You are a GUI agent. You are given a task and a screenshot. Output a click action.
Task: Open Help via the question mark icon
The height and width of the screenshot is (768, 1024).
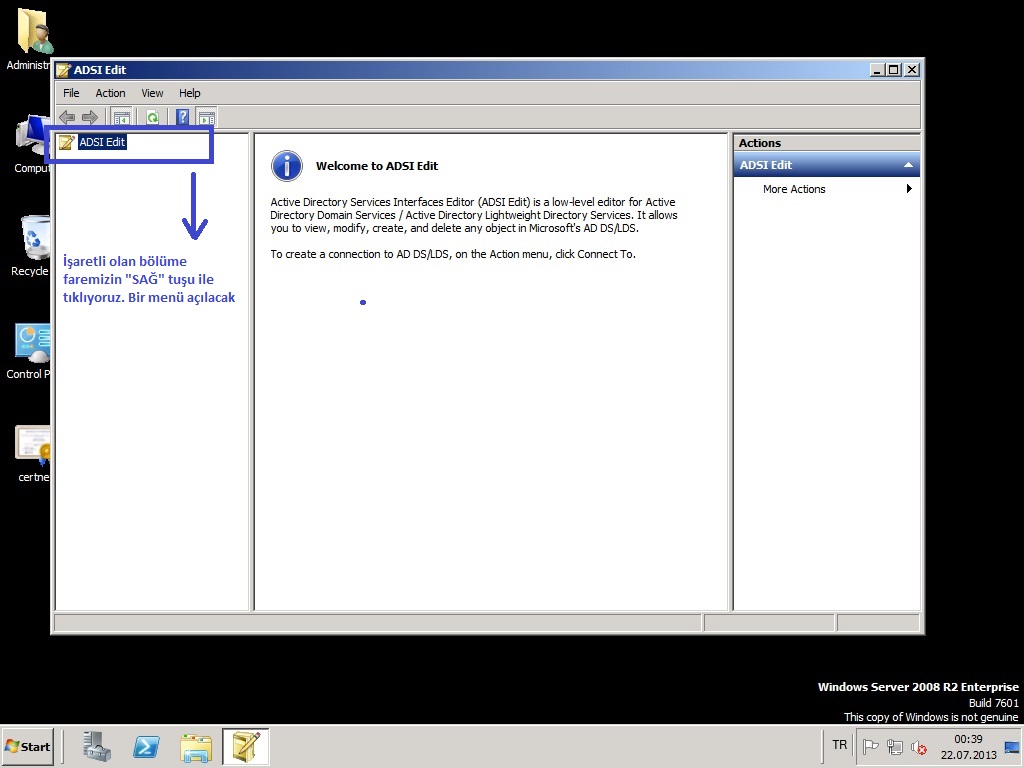point(183,118)
